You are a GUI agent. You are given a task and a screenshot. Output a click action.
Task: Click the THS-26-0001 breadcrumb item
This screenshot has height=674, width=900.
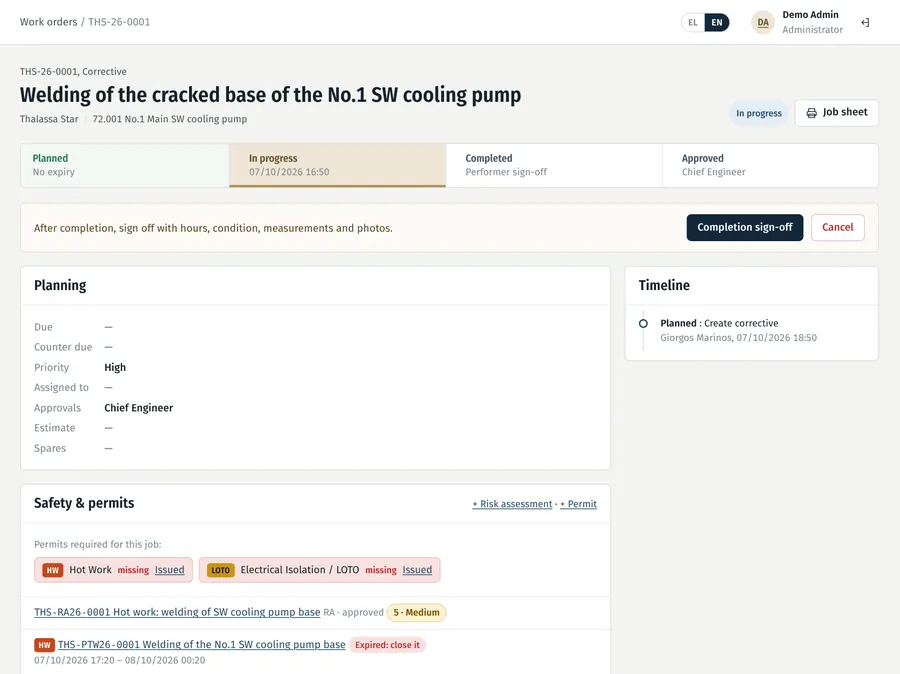point(119,22)
